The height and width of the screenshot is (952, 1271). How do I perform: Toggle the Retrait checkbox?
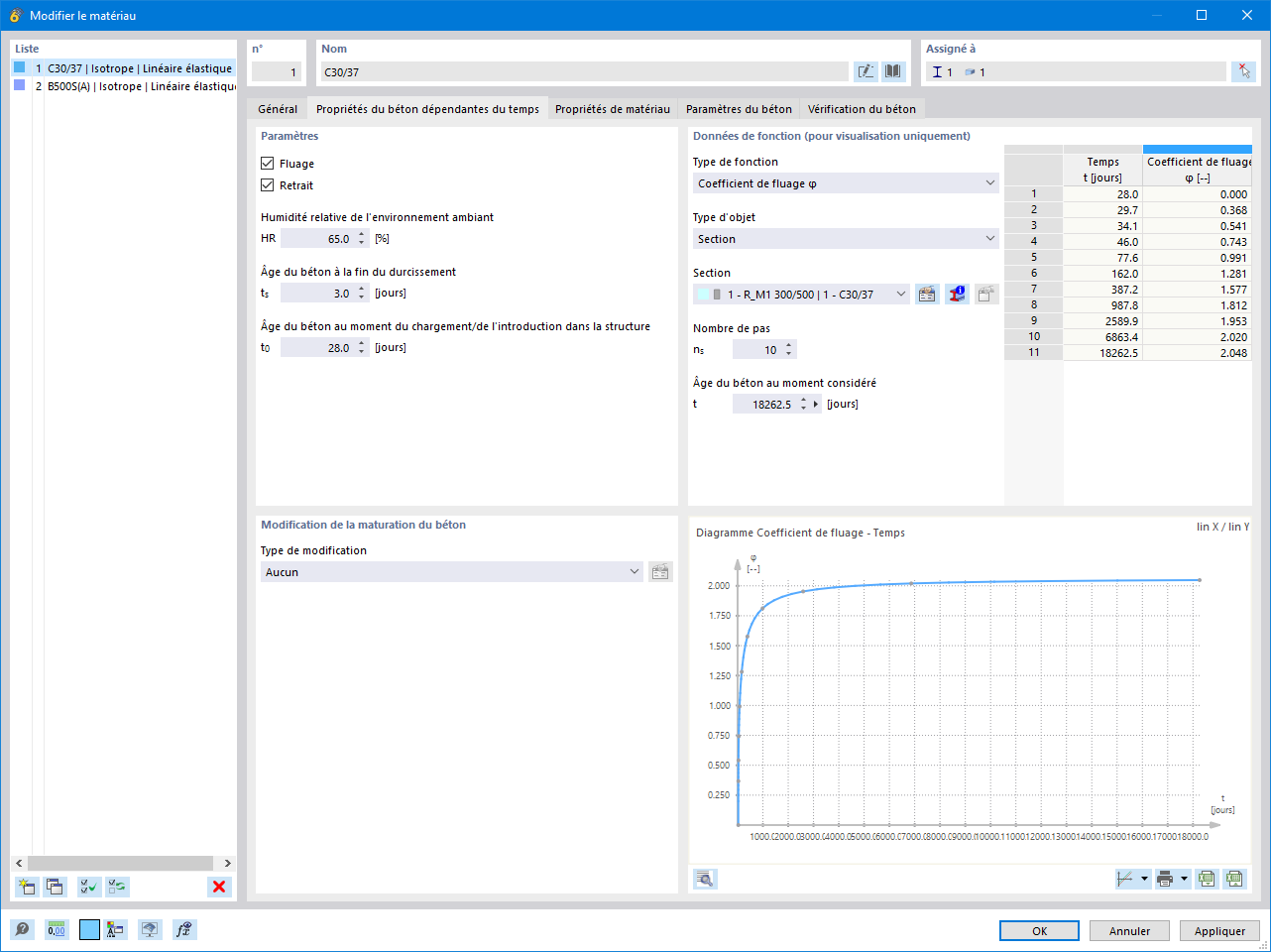[x=268, y=185]
